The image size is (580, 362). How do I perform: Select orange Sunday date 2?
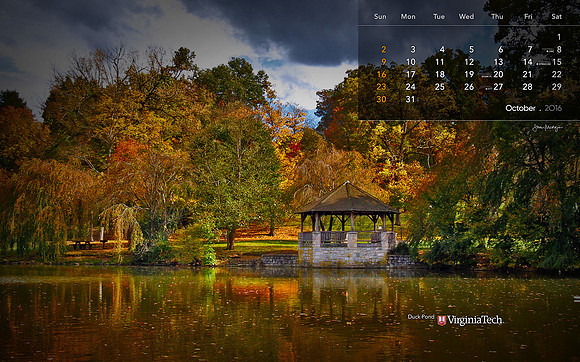384,49
